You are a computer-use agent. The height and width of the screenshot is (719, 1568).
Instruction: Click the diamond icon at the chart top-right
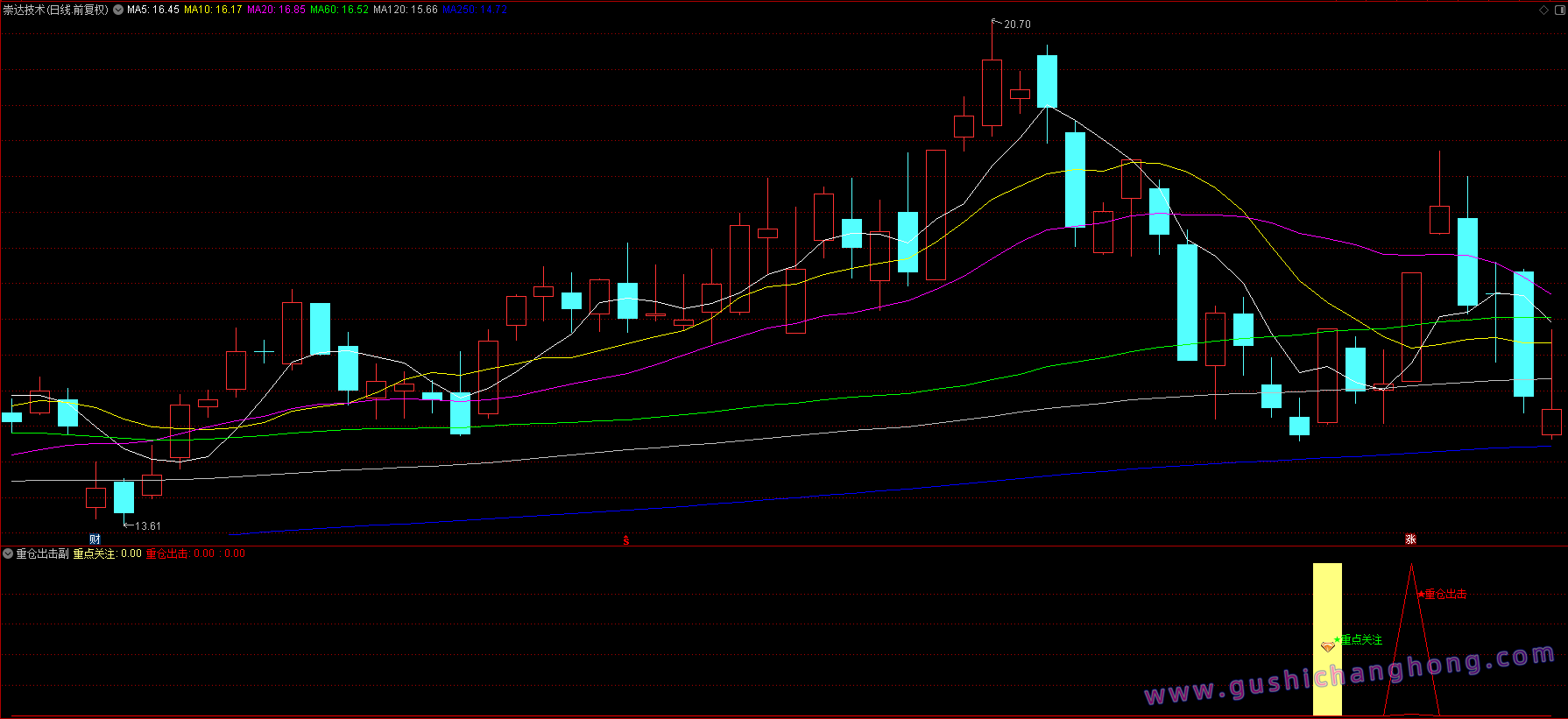(1543, 10)
